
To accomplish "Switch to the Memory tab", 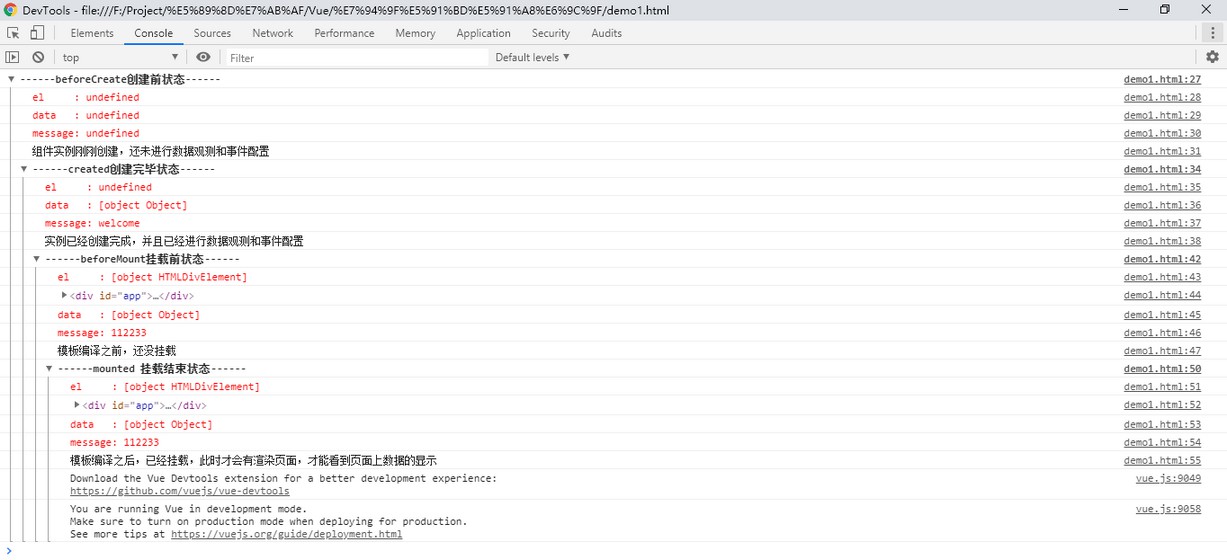I will click(x=415, y=33).
